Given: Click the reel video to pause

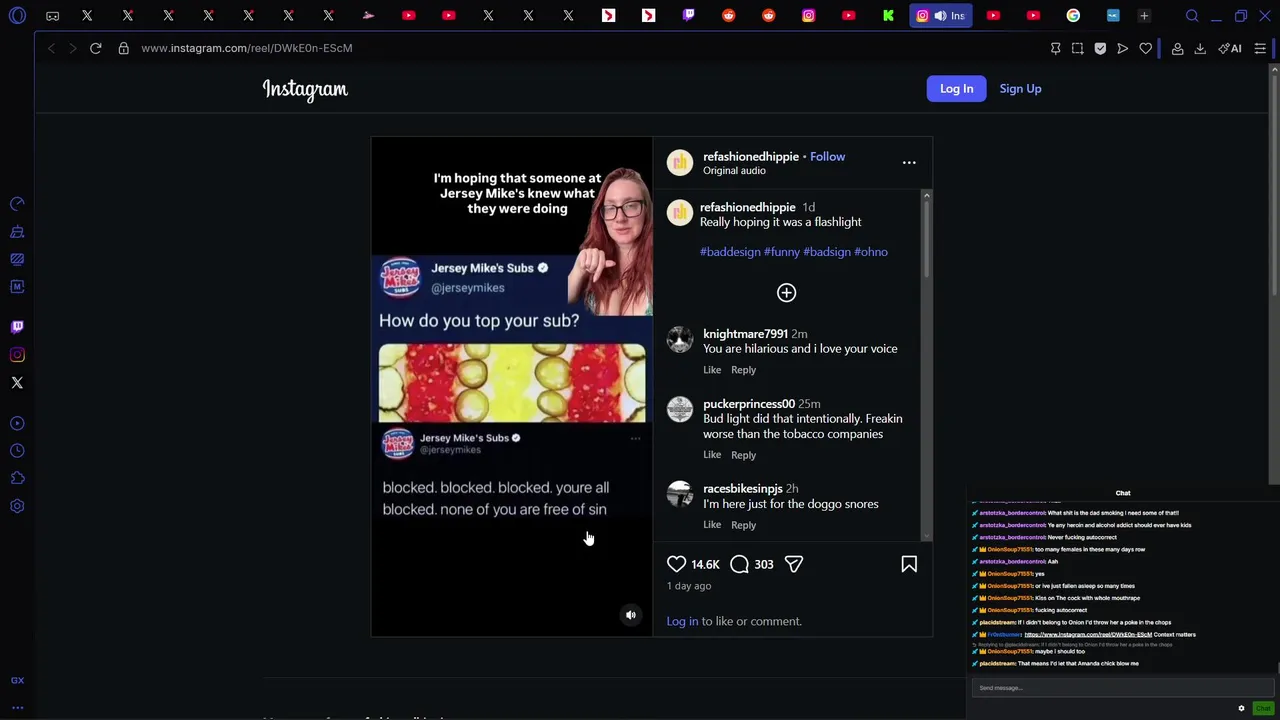Looking at the screenshot, I should [x=512, y=387].
